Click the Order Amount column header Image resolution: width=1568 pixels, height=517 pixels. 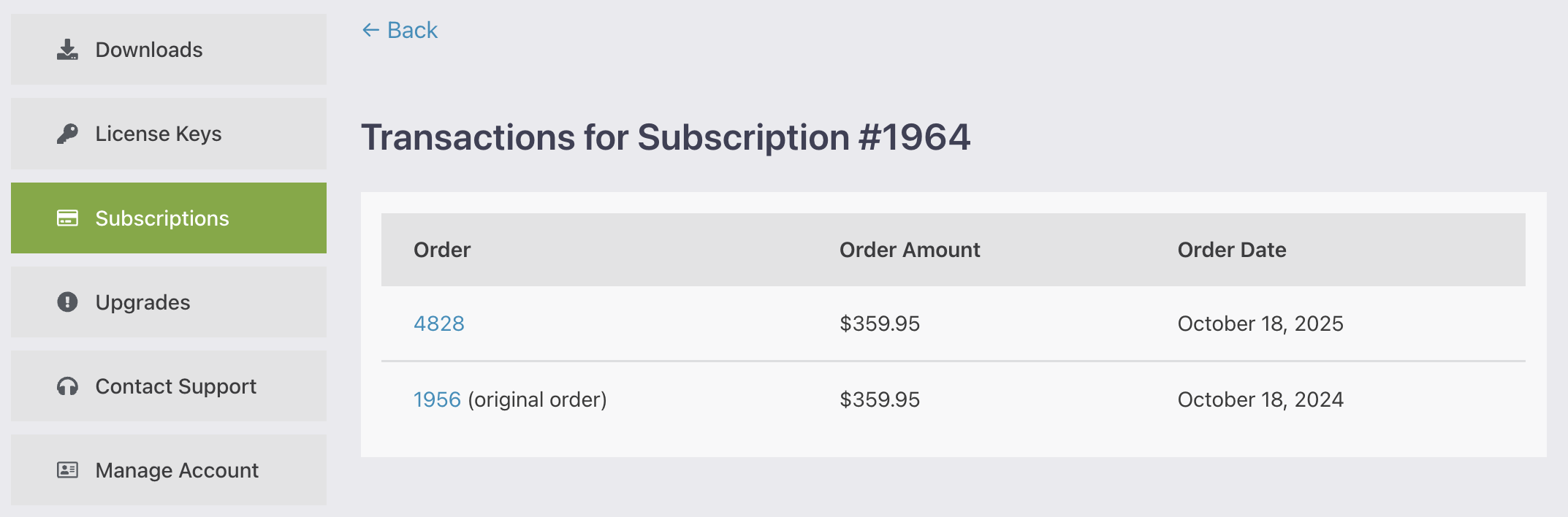[x=910, y=250]
